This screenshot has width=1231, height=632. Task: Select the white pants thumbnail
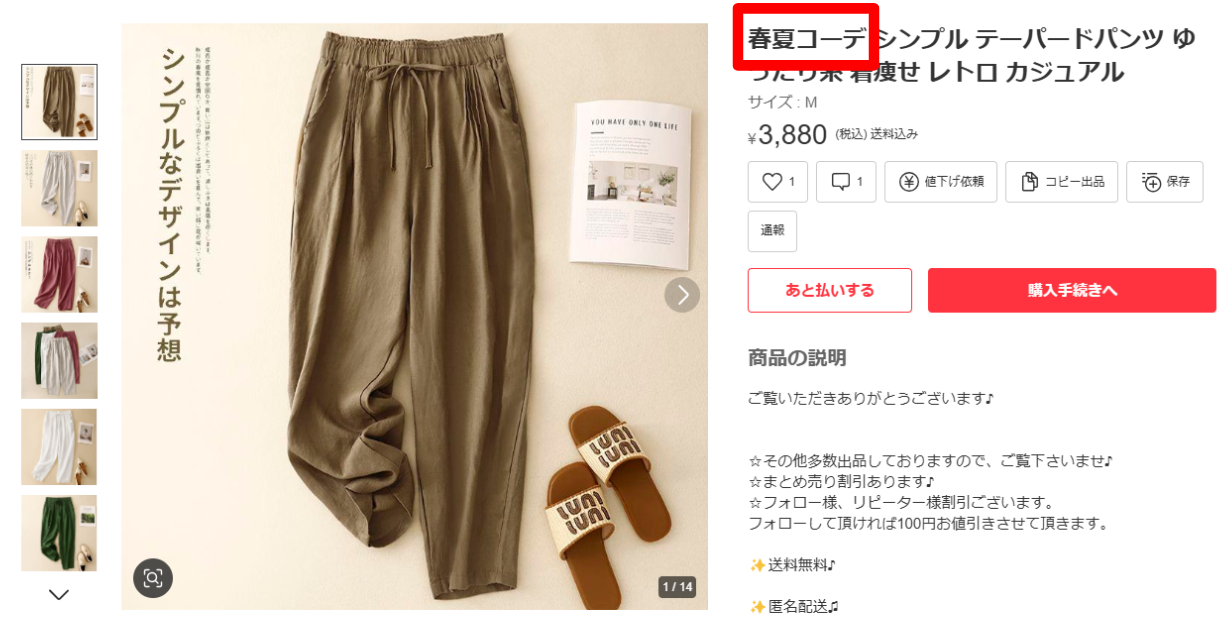coord(60,447)
